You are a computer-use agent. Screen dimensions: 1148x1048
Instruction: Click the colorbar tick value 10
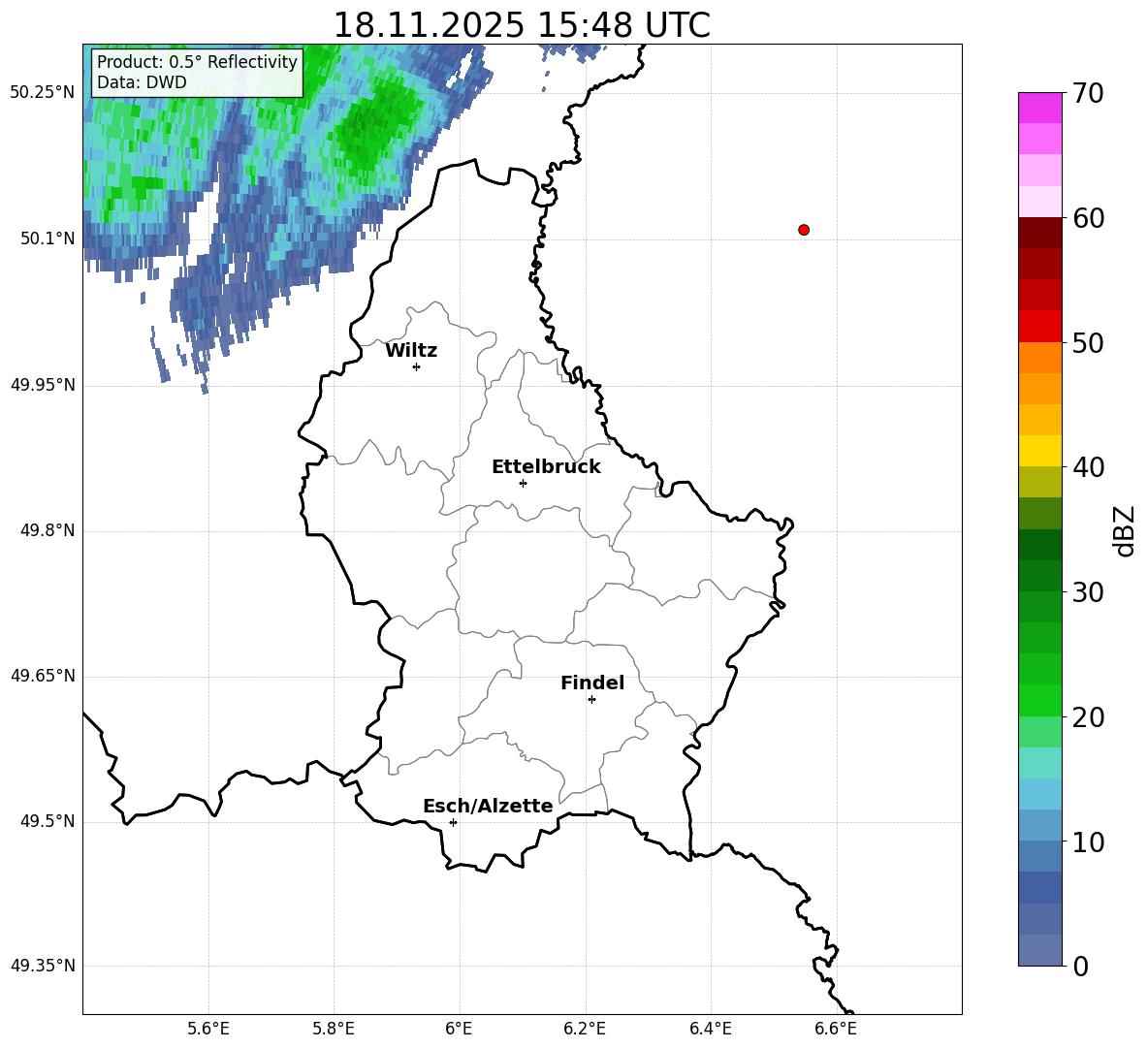1088,842
